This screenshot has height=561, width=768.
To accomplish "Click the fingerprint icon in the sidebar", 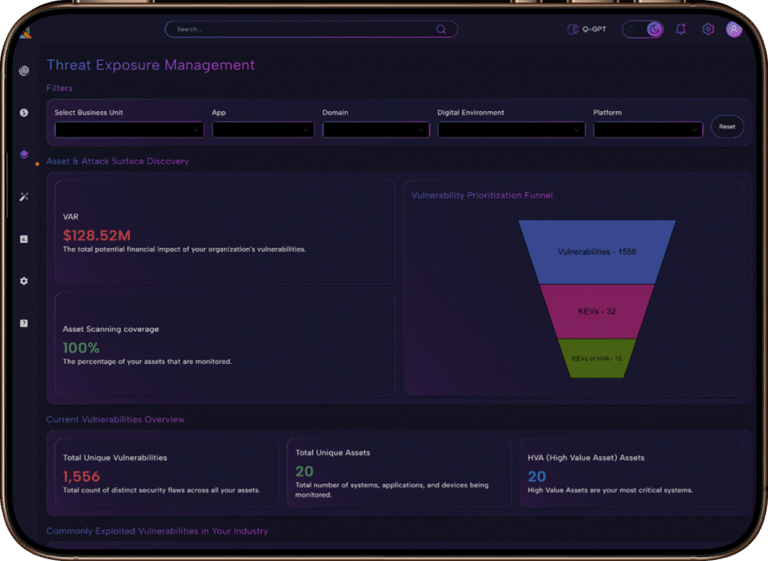I will [x=24, y=71].
